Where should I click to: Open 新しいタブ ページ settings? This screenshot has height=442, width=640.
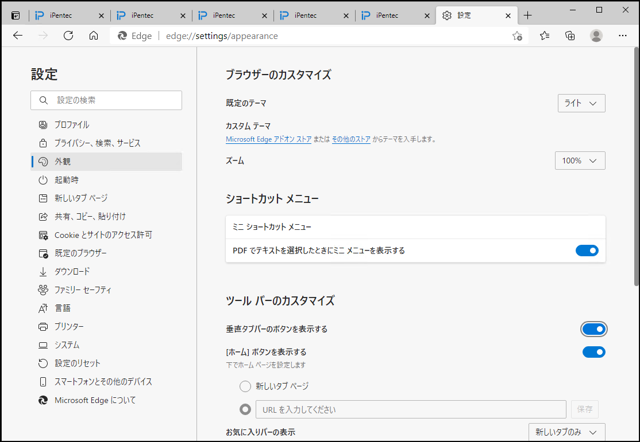coord(106,198)
